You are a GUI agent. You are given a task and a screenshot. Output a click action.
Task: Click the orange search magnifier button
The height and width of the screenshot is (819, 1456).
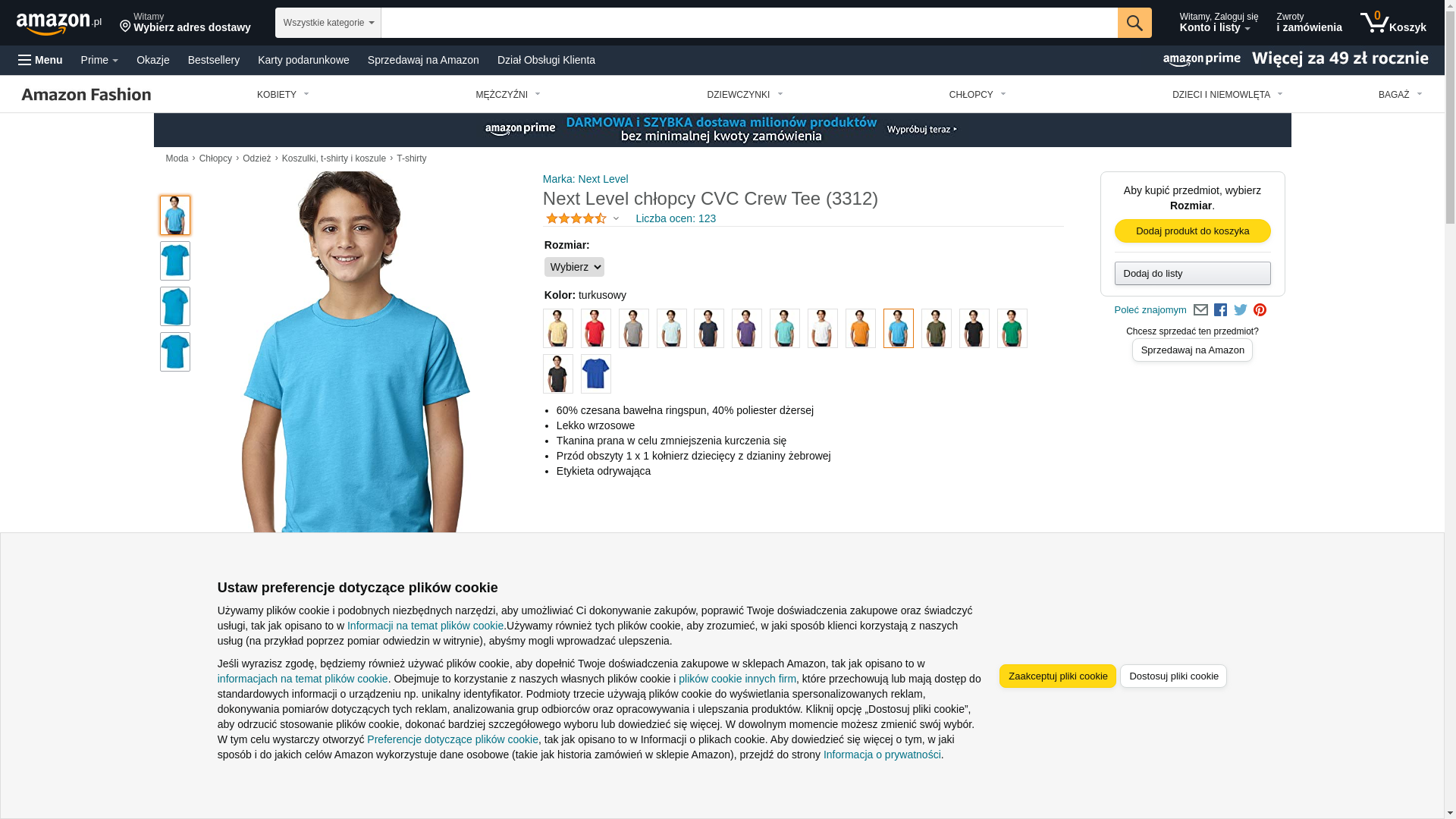1134,23
